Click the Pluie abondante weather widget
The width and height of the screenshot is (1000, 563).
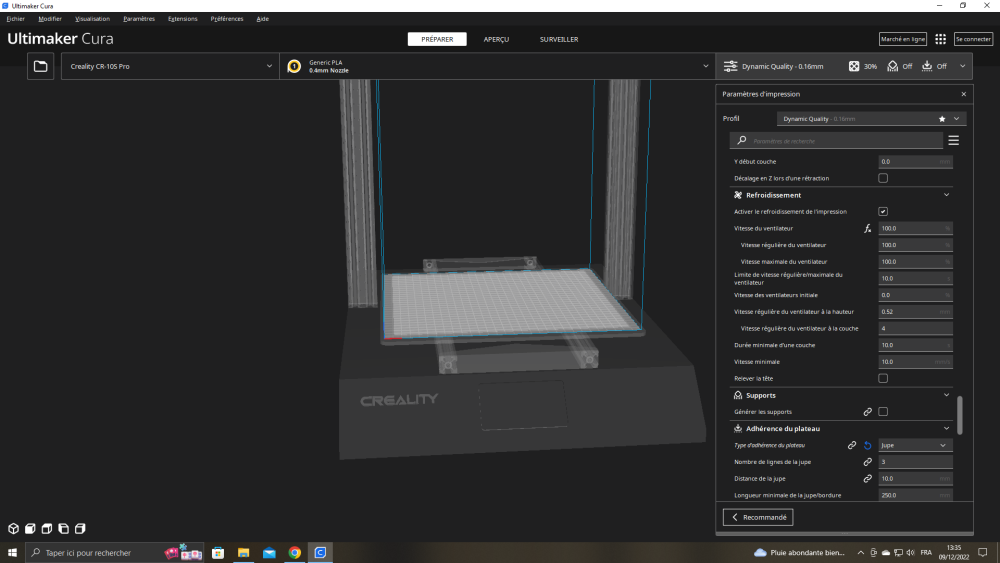click(x=799, y=553)
